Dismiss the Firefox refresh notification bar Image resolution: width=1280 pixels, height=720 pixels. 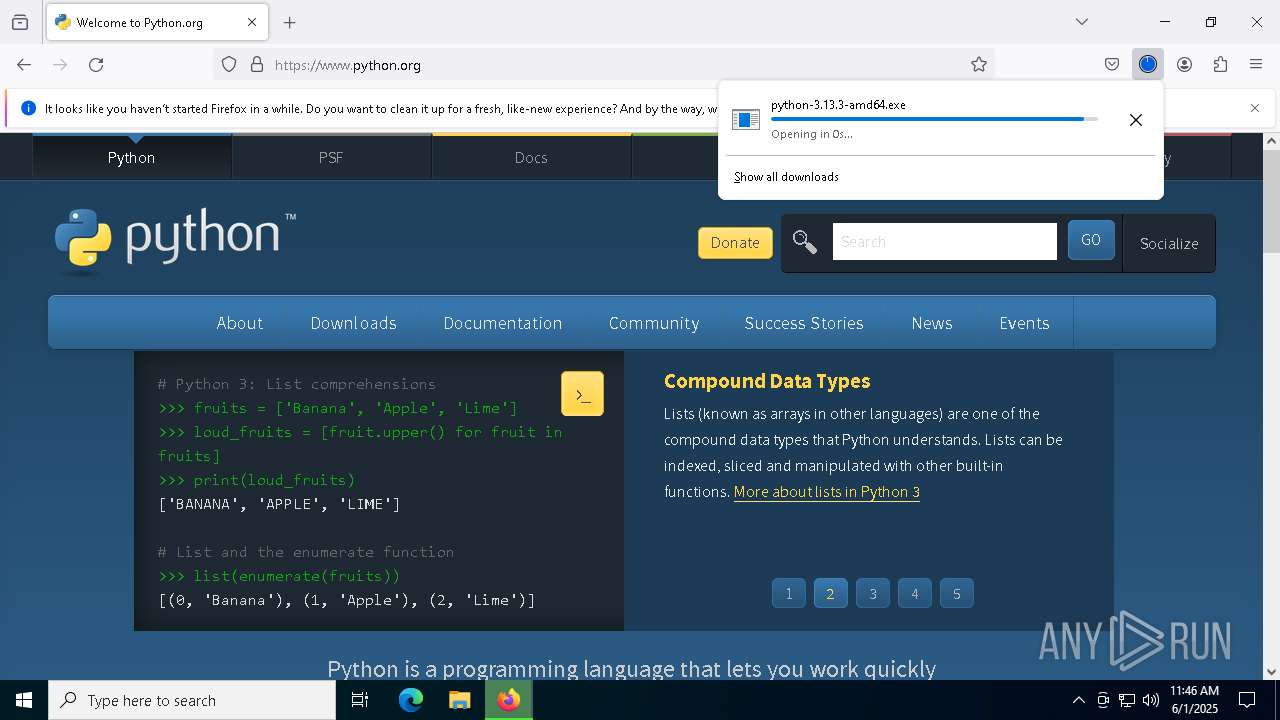pos(1255,108)
